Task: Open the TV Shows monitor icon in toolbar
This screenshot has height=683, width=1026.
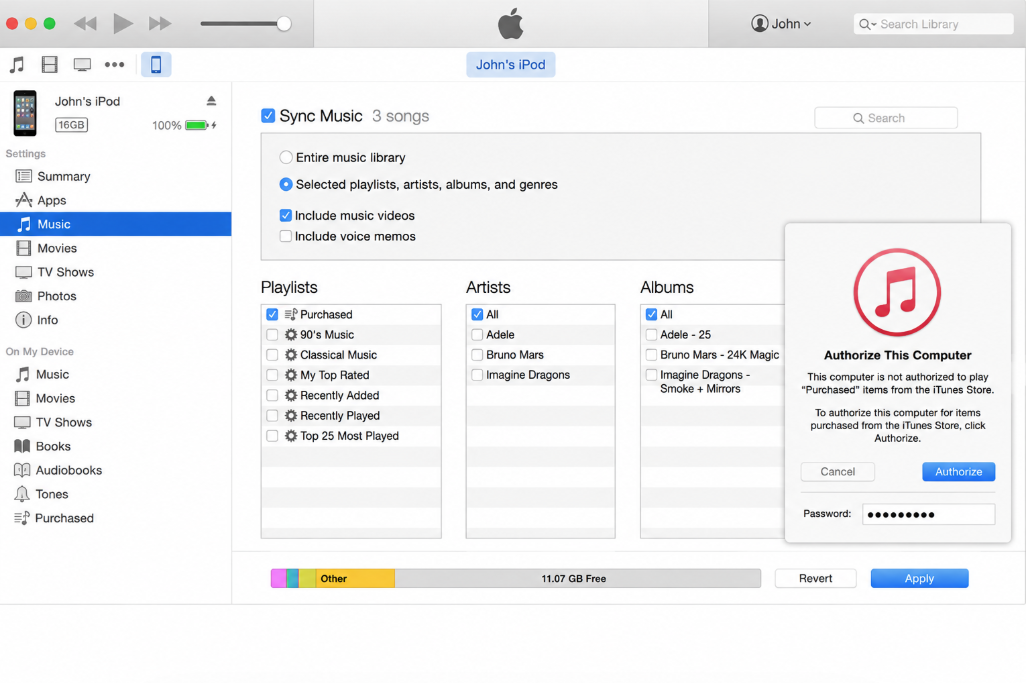Action: coord(82,64)
